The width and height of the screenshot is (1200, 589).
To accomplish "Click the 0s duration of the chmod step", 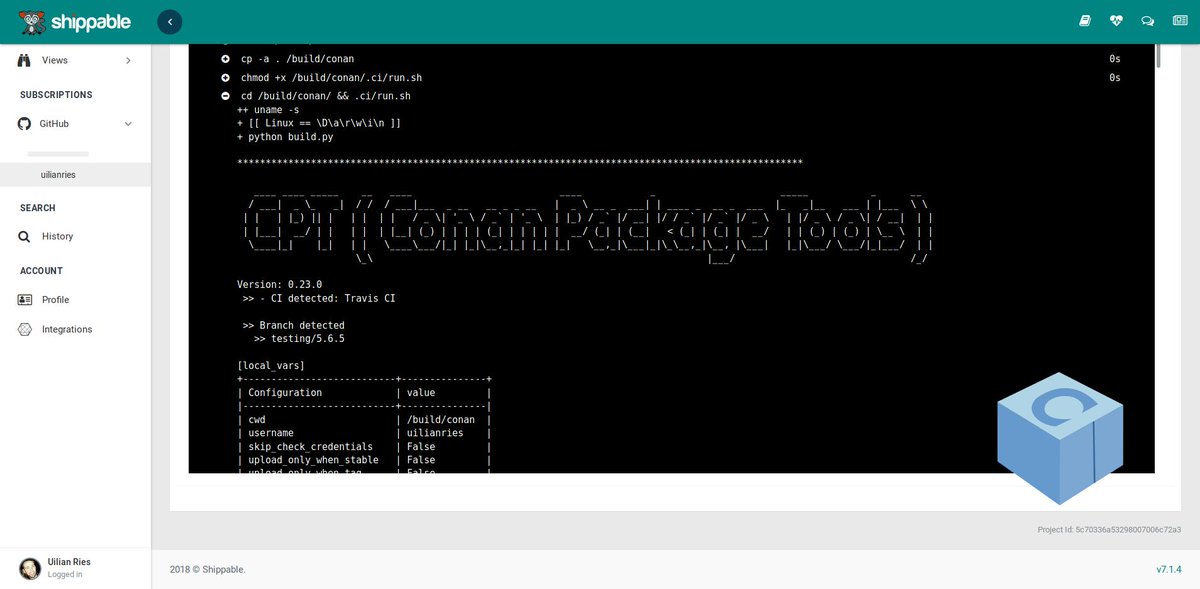I will [1115, 78].
